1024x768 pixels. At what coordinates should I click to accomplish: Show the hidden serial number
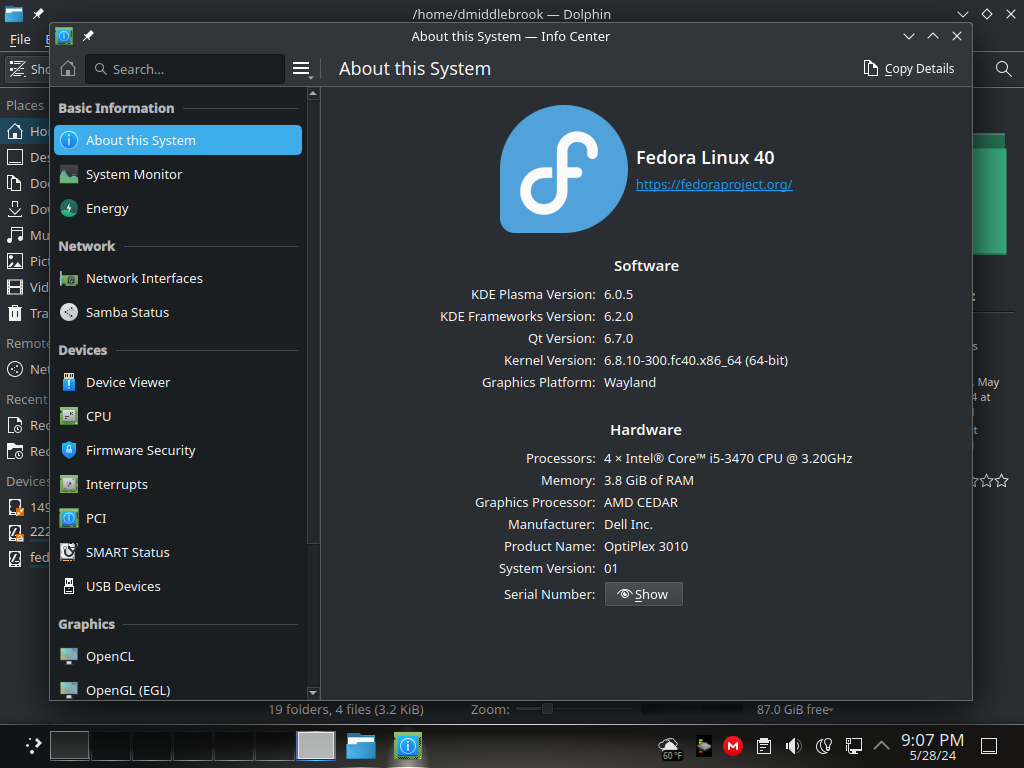click(x=643, y=594)
